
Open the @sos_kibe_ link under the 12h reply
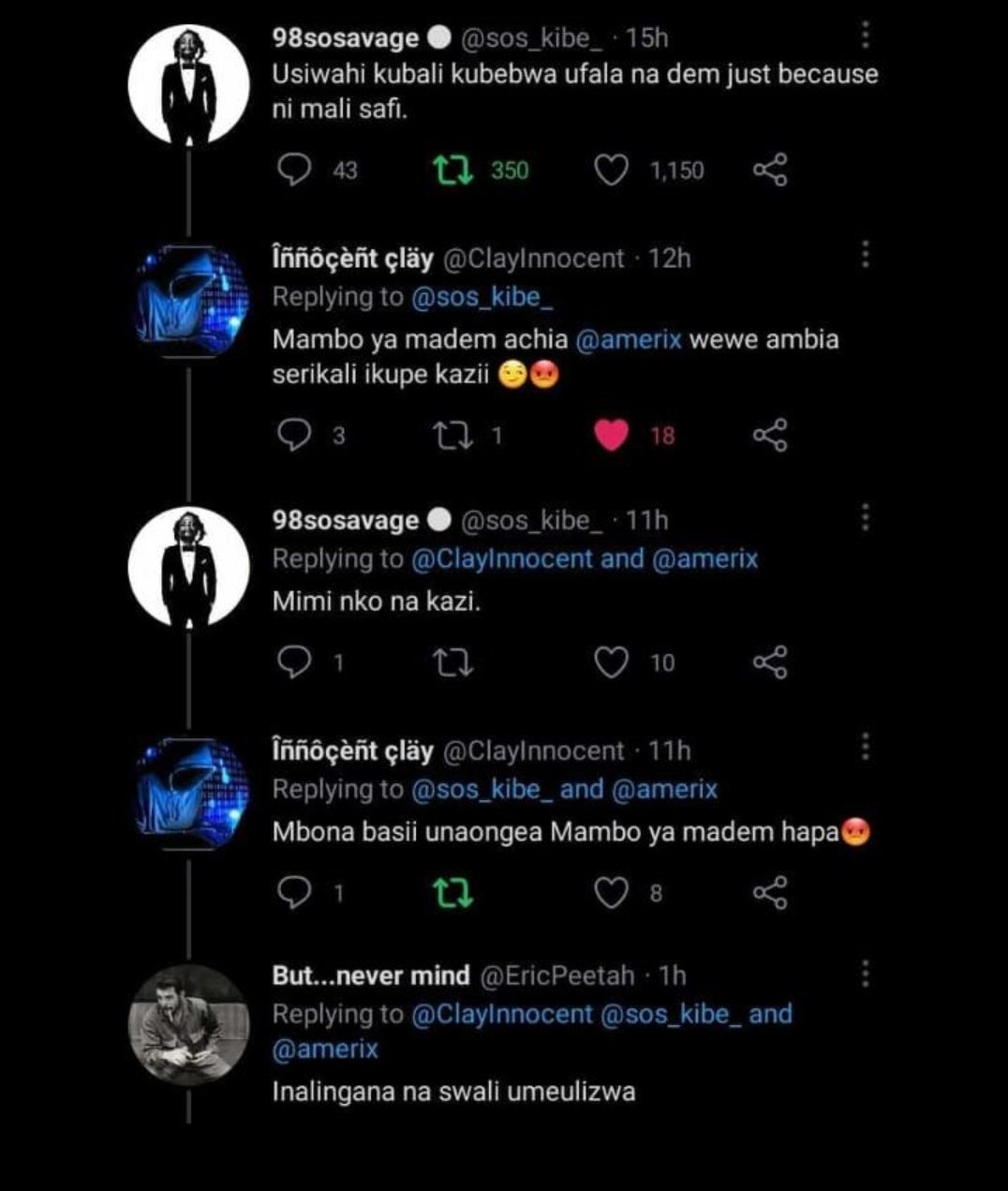pos(477,297)
